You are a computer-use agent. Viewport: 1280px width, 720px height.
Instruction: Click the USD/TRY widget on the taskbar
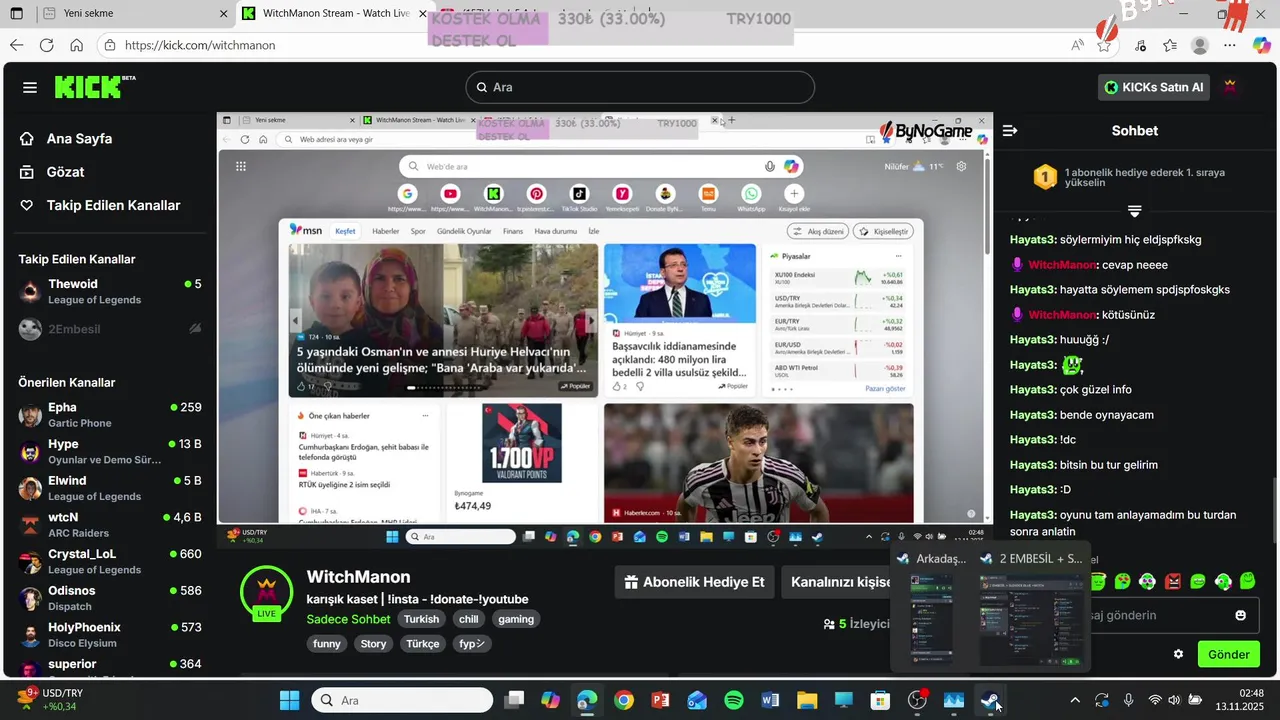coord(50,700)
